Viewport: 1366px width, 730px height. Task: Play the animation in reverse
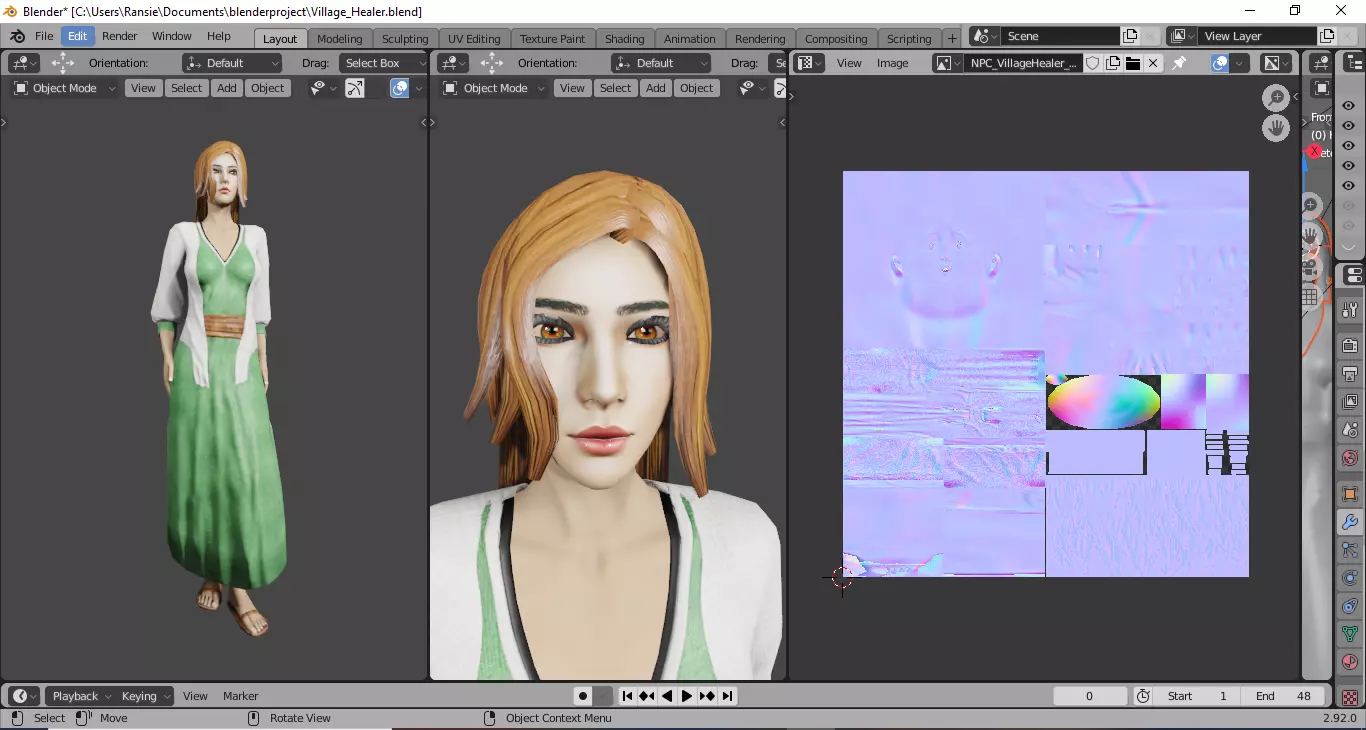point(667,696)
